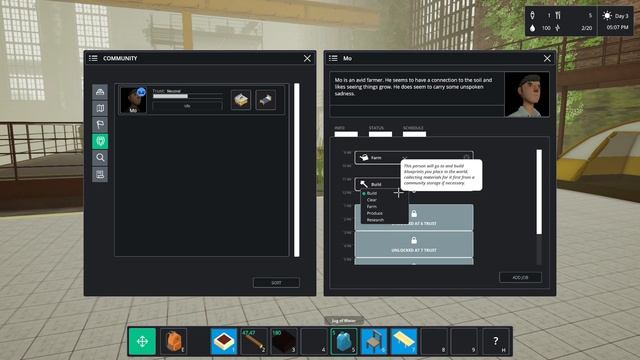The height and width of the screenshot is (360, 640).
Task: Open the flag tab in Community sidebar
Action: tap(100, 124)
